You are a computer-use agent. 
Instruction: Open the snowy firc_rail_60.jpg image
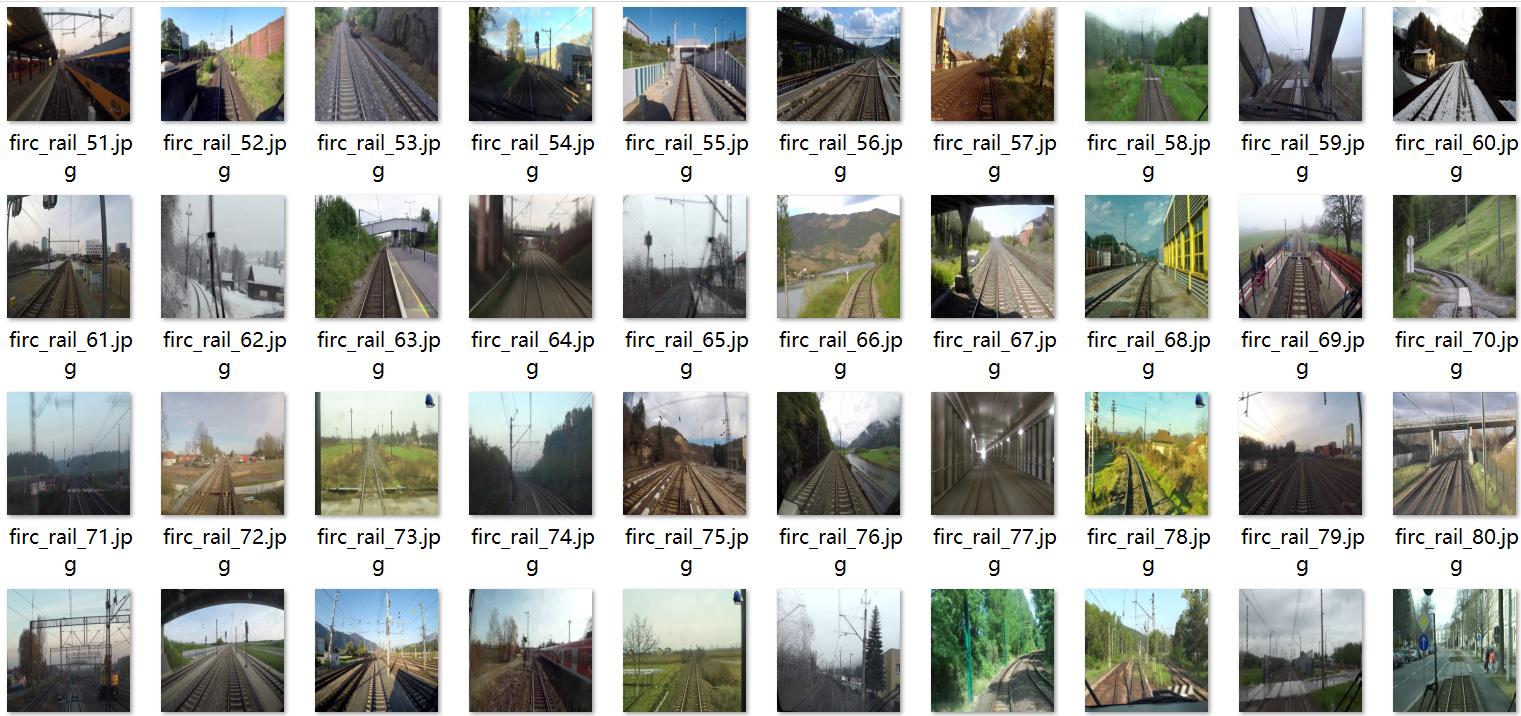tap(1455, 65)
